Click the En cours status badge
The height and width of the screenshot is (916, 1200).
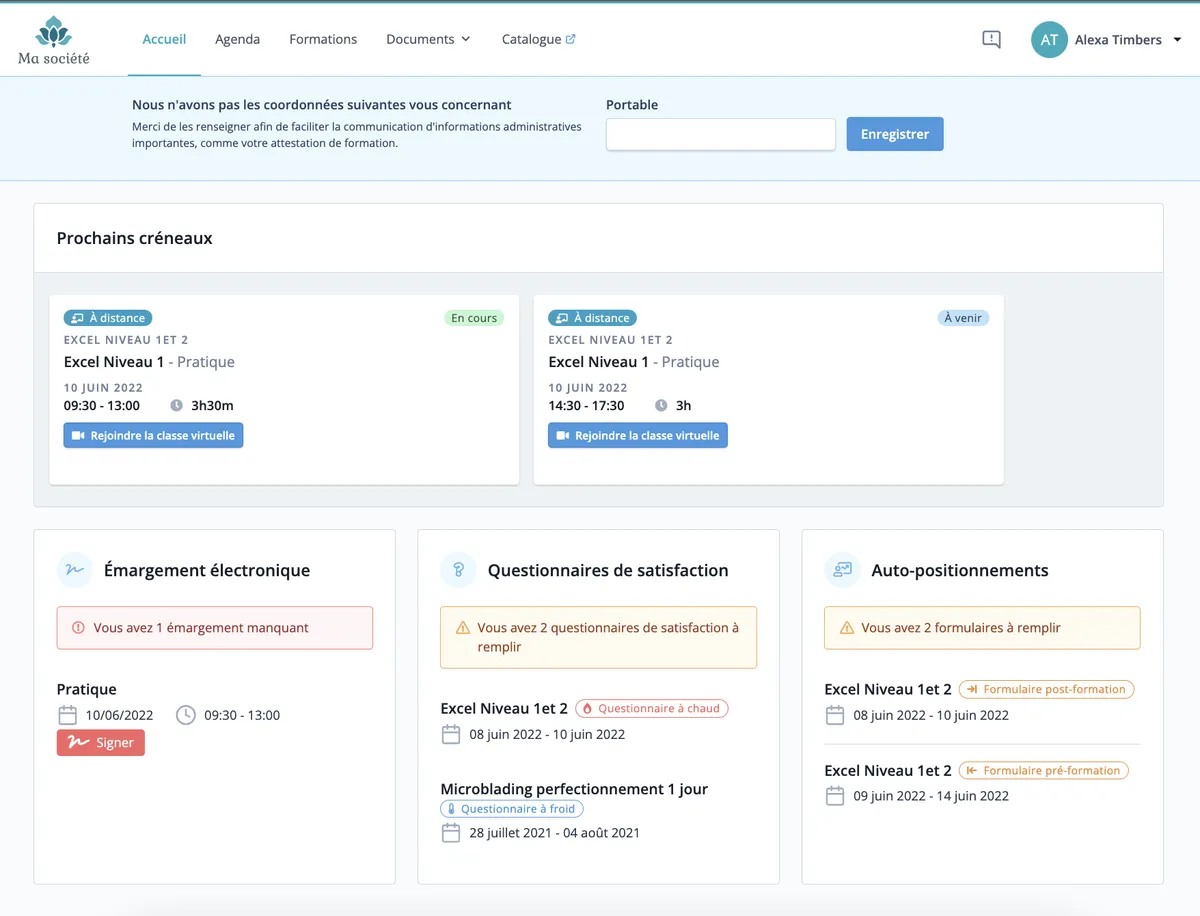coord(474,318)
